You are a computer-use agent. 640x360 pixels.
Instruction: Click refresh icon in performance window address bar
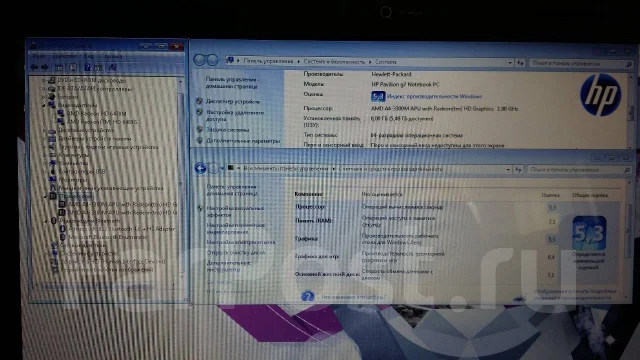[x=518, y=169]
